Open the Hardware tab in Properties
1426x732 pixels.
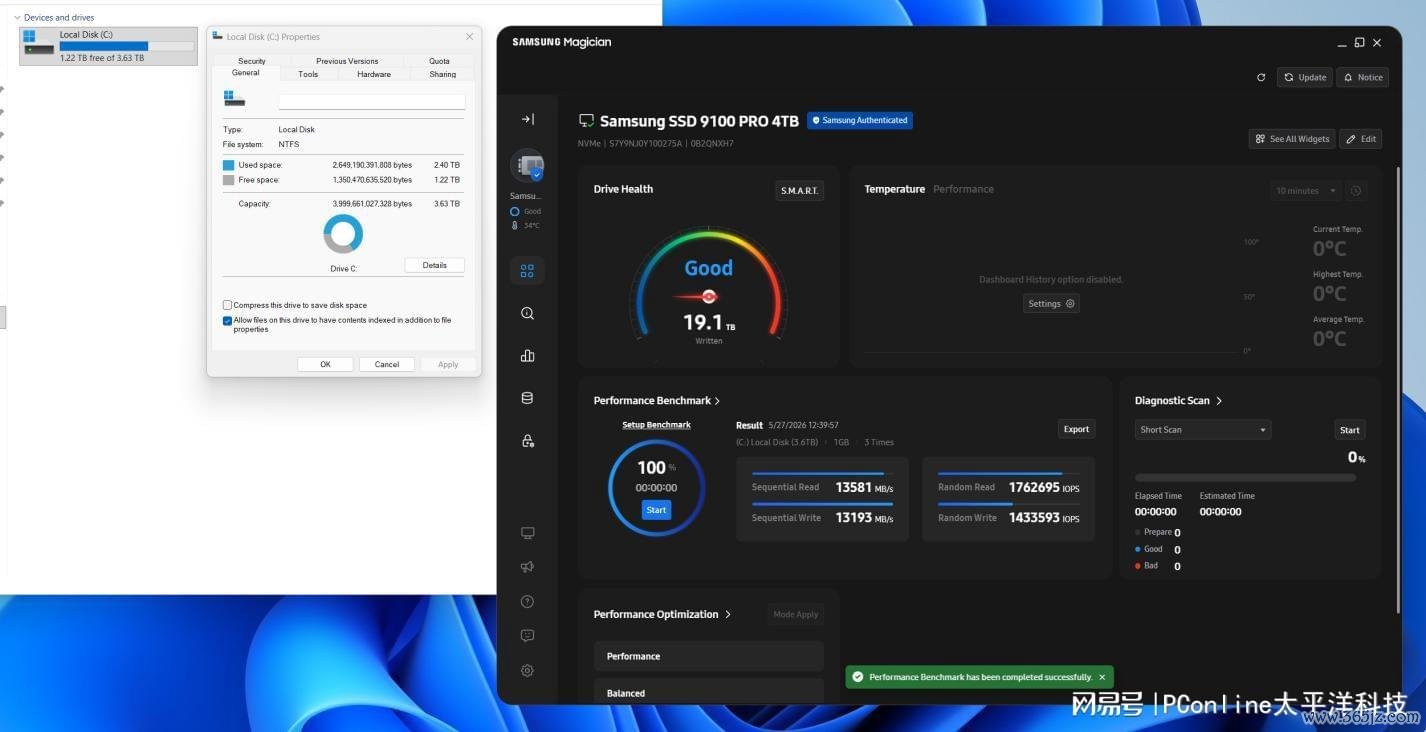point(374,74)
